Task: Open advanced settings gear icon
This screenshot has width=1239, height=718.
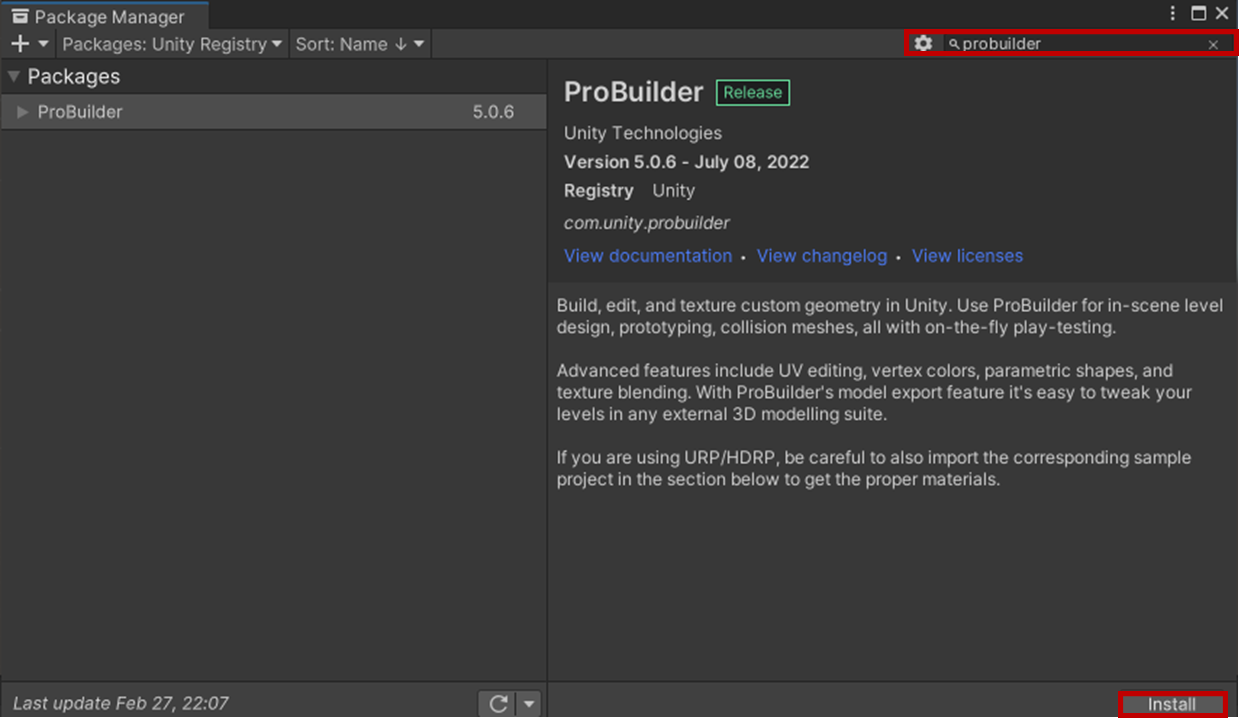Action: pyautogui.click(x=923, y=44)
